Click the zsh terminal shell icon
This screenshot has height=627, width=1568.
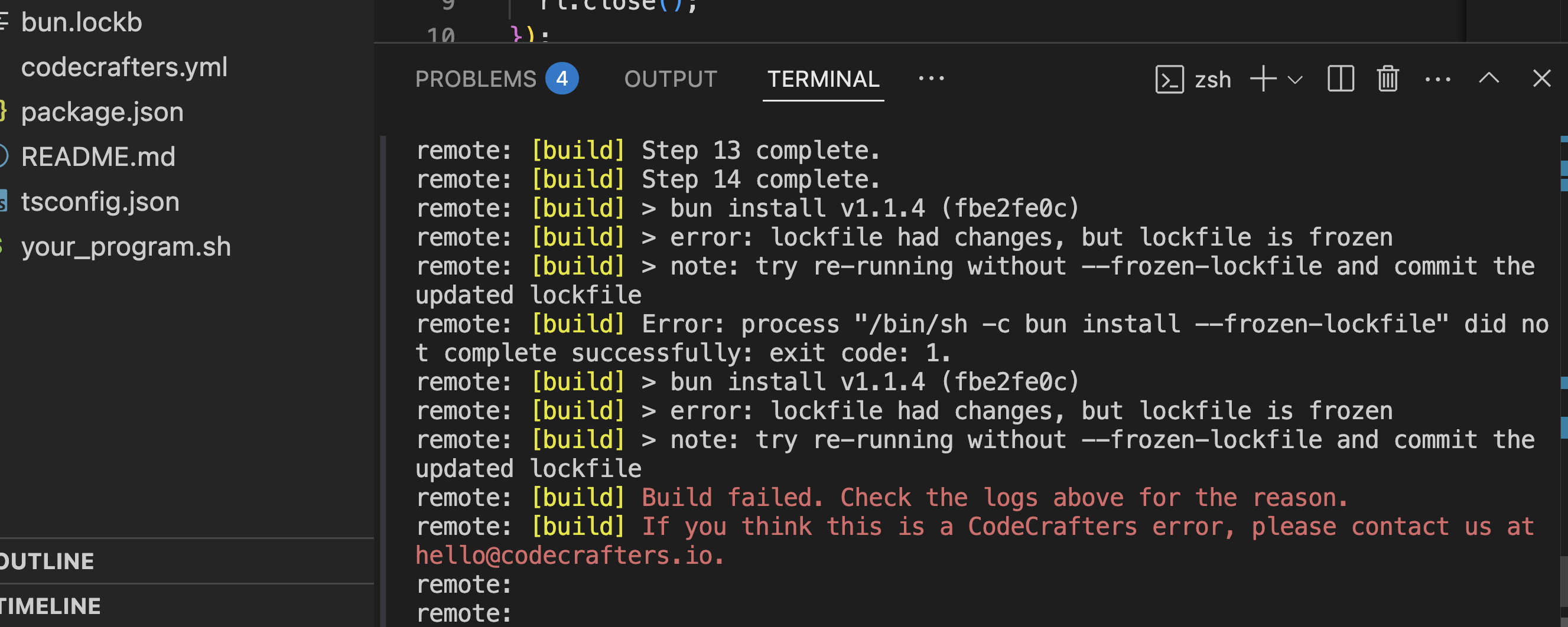coord(1169,80)
